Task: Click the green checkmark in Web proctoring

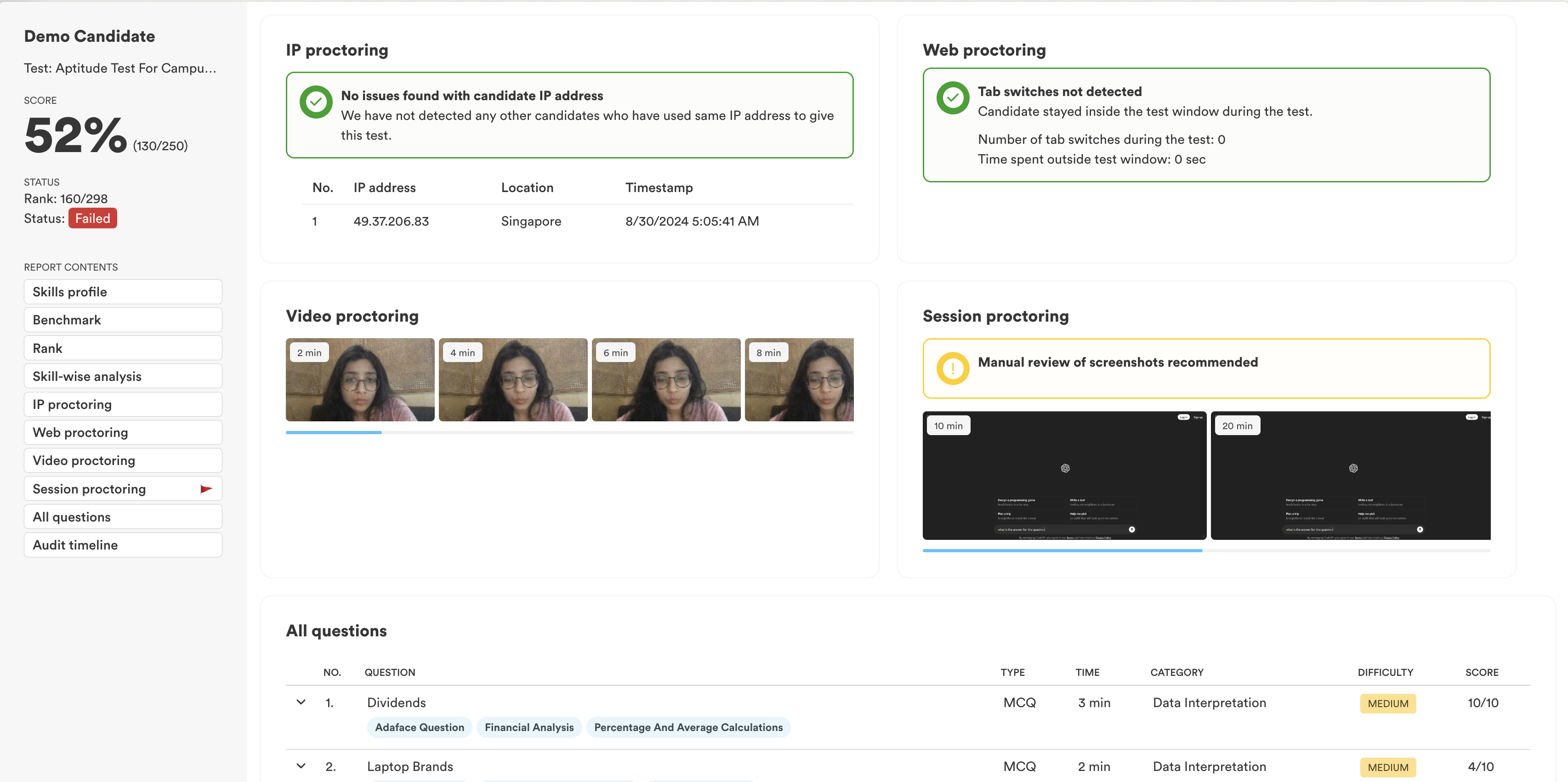Action: [953, 98]
